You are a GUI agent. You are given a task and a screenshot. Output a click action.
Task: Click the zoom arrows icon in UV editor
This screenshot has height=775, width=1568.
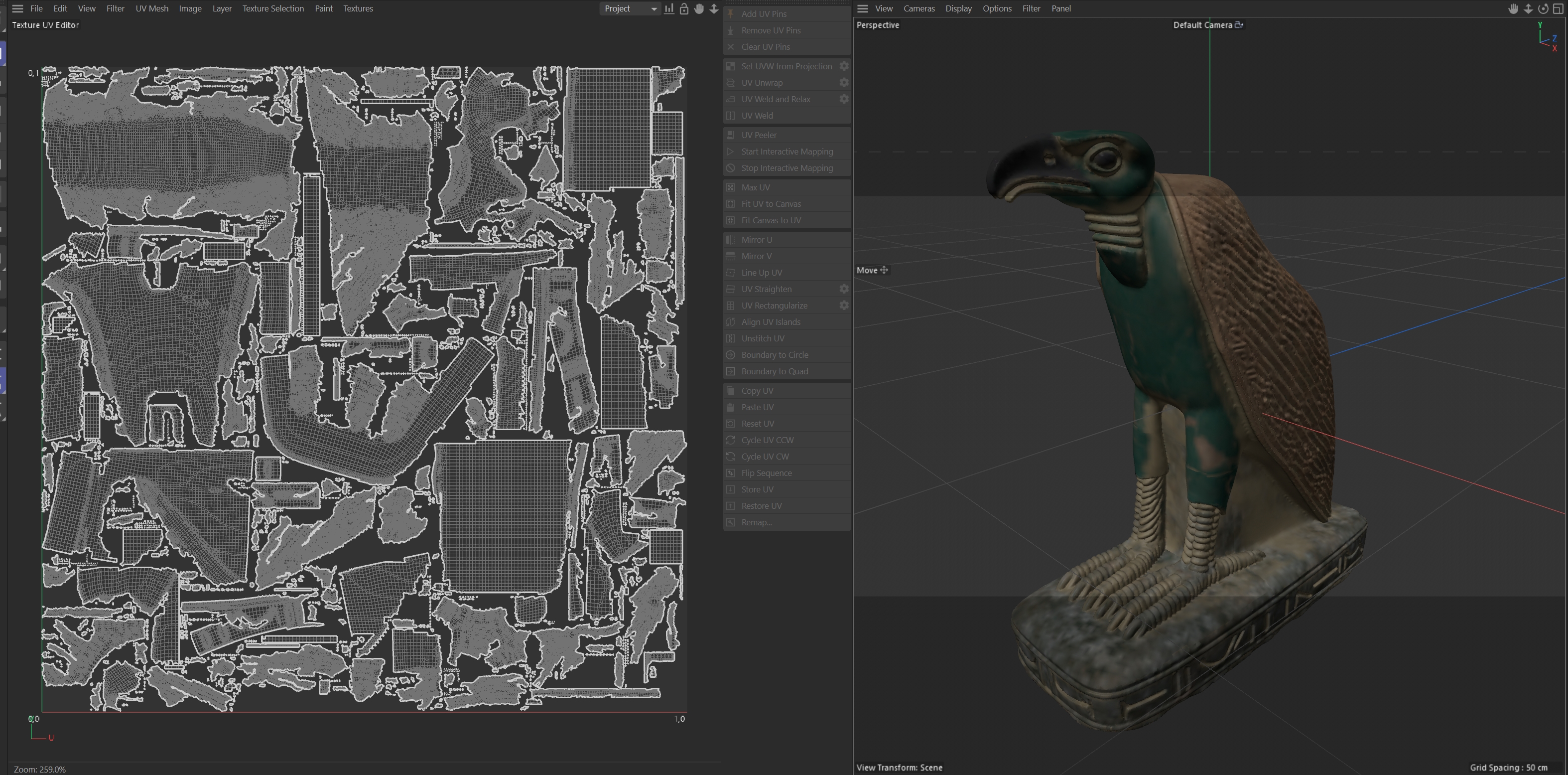click(x=714, y=8)
